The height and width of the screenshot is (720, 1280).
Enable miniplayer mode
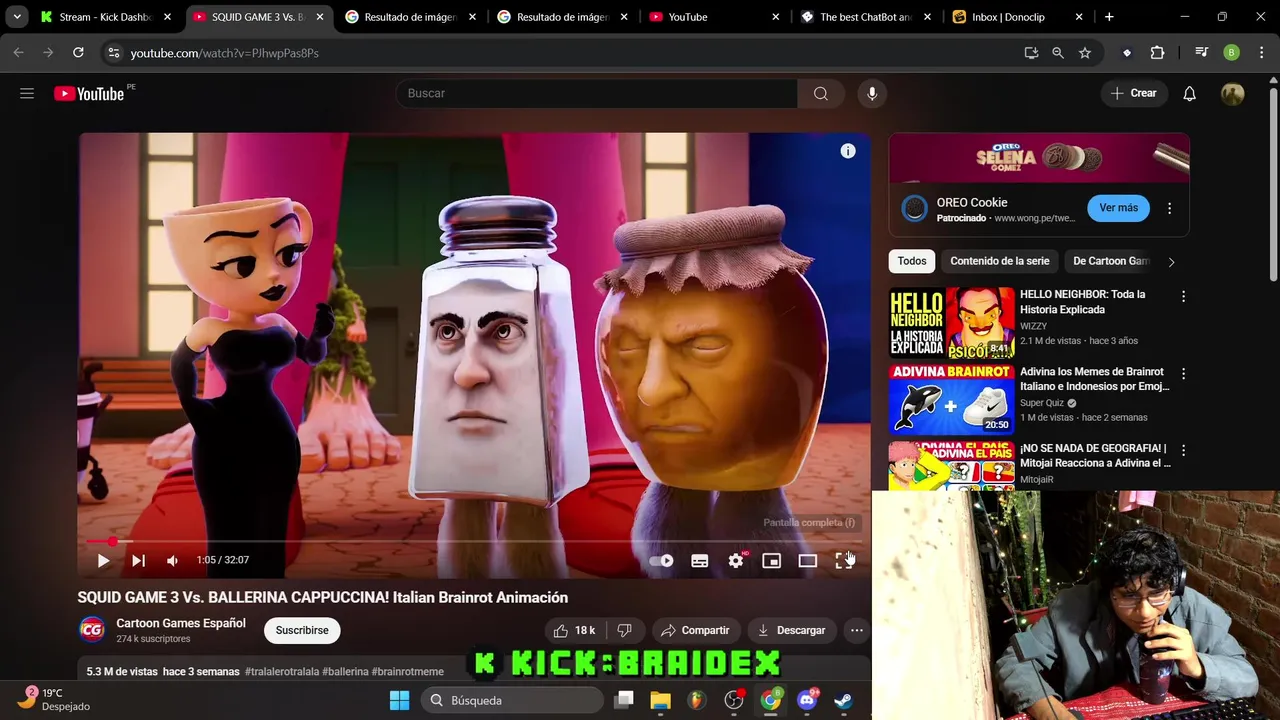tap(771, 560)
